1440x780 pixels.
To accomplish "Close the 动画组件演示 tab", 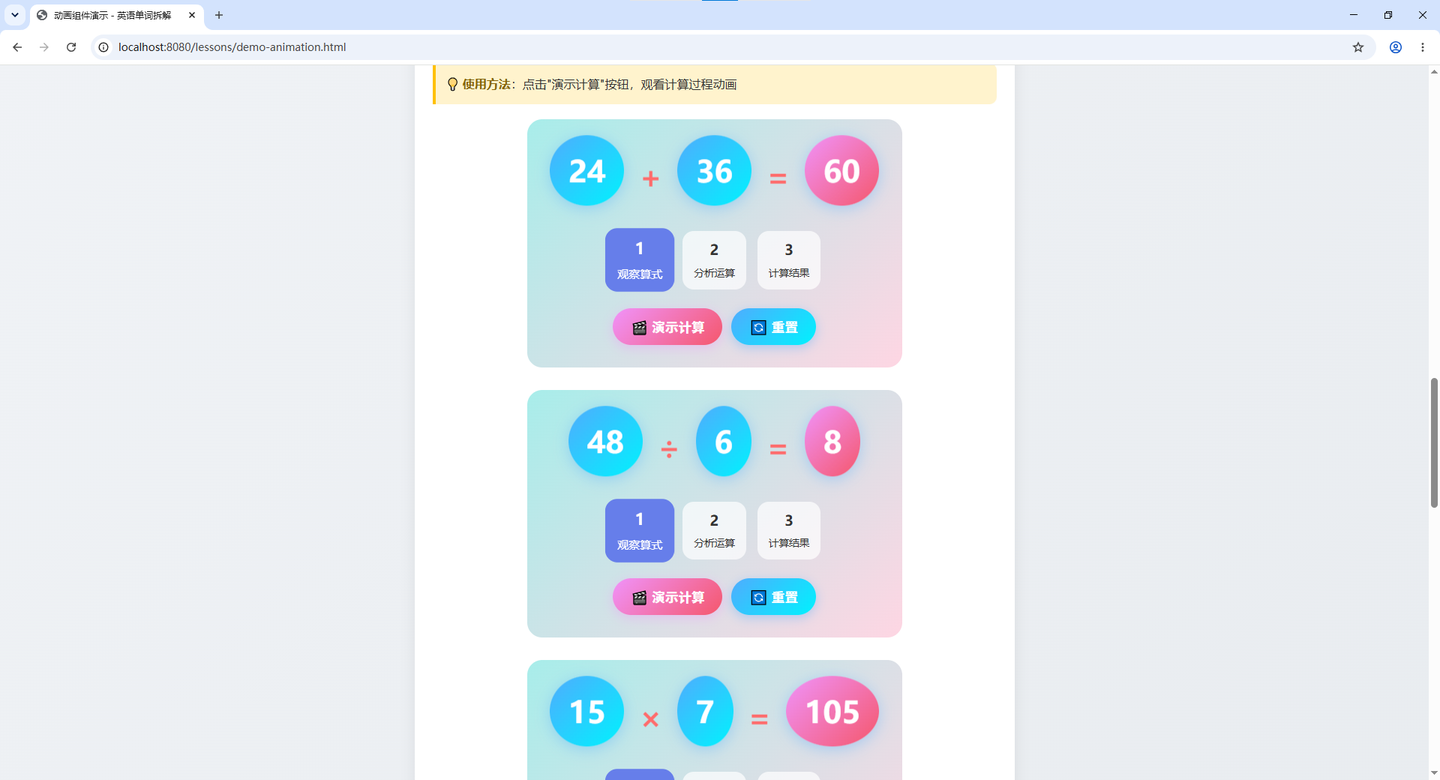I will (x=192, y=15).
